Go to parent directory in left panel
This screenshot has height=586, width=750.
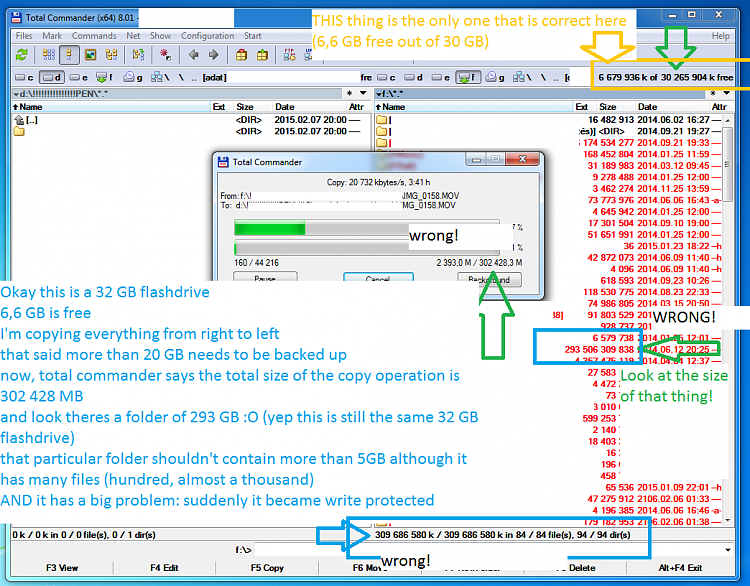point(194,77)
